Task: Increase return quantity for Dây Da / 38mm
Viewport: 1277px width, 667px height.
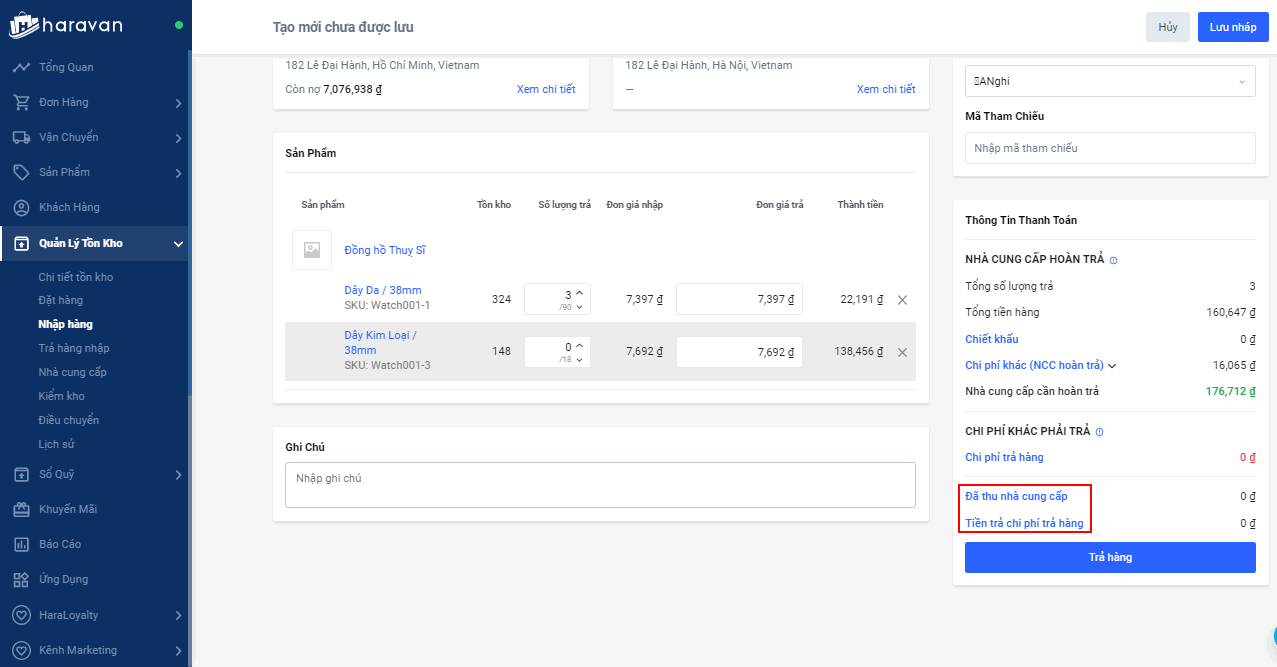Action: pyautogui.click(x=578, y=291)
